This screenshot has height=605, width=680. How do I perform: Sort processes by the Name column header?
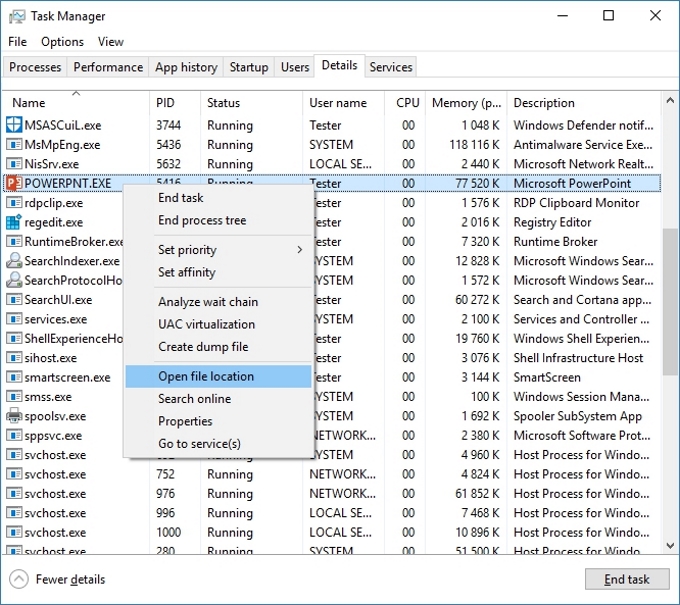click(29, 103)
